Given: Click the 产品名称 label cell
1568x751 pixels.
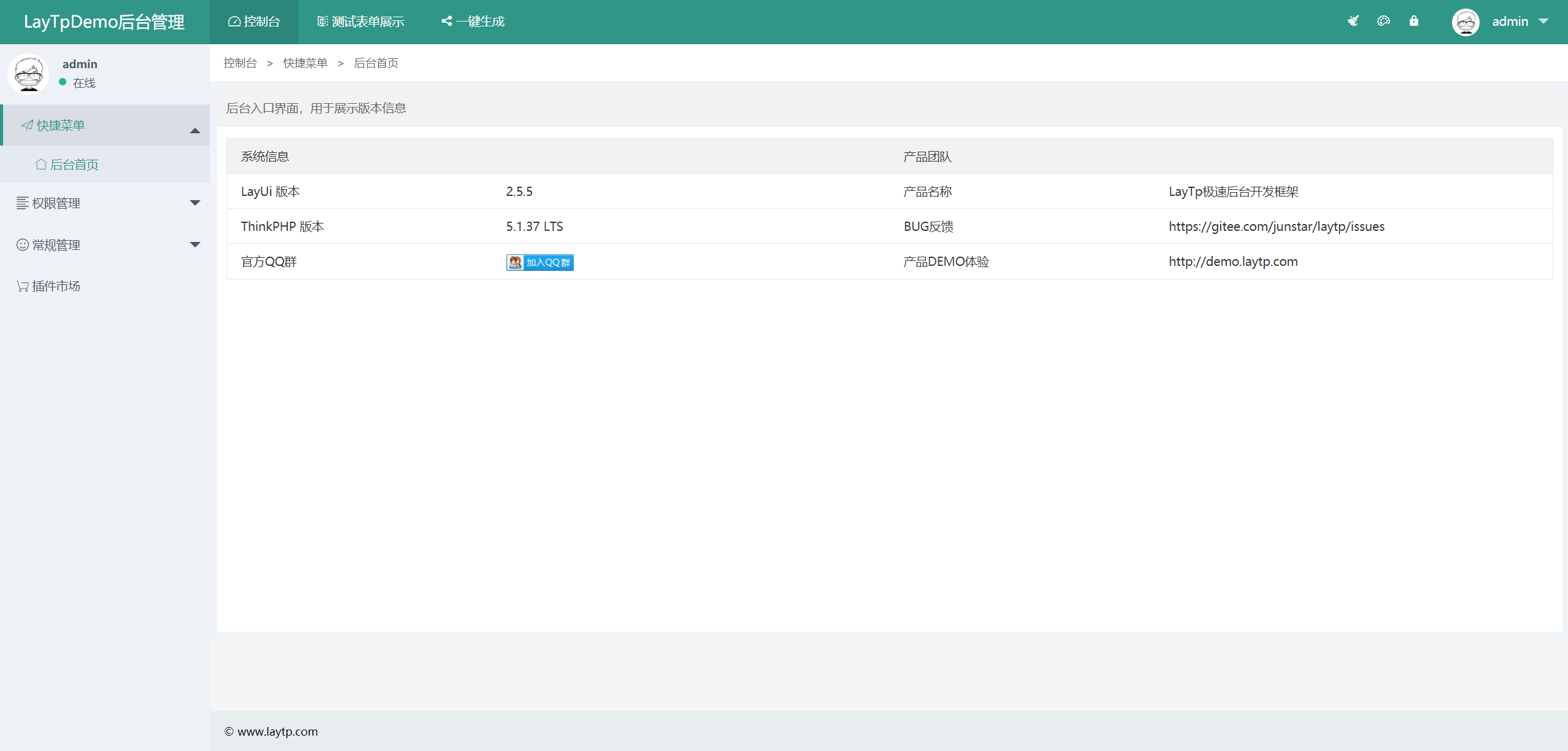Looking at the screenshot, I should click(x=927, y=192).
